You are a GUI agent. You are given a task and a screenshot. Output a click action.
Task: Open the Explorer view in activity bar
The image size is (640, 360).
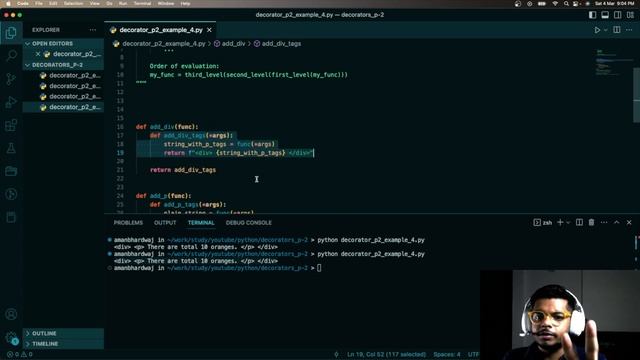[11, 33]
